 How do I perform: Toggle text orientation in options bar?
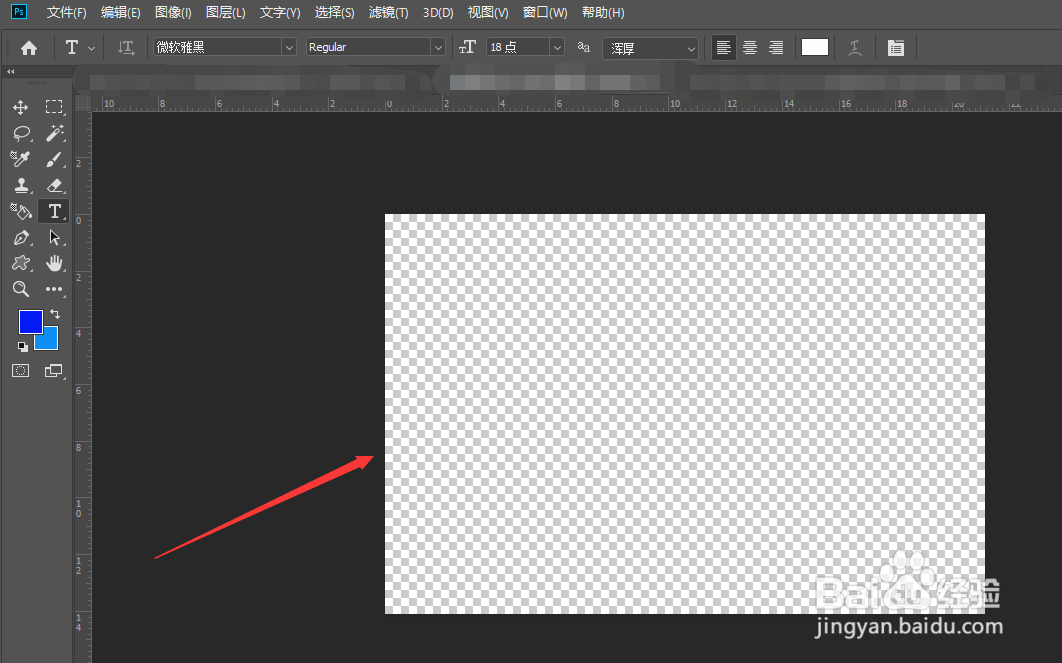(x=125, y=46)
